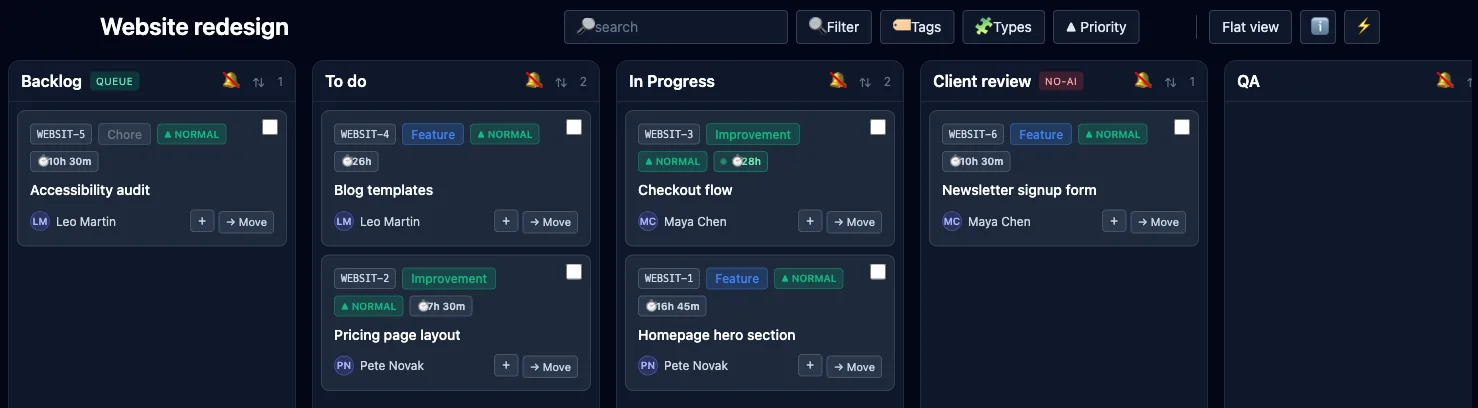Screen dimensions: 1478x408
Task: Click plus button on Checkout flow card
Action: pyautogui.click(x=810, y=221)
